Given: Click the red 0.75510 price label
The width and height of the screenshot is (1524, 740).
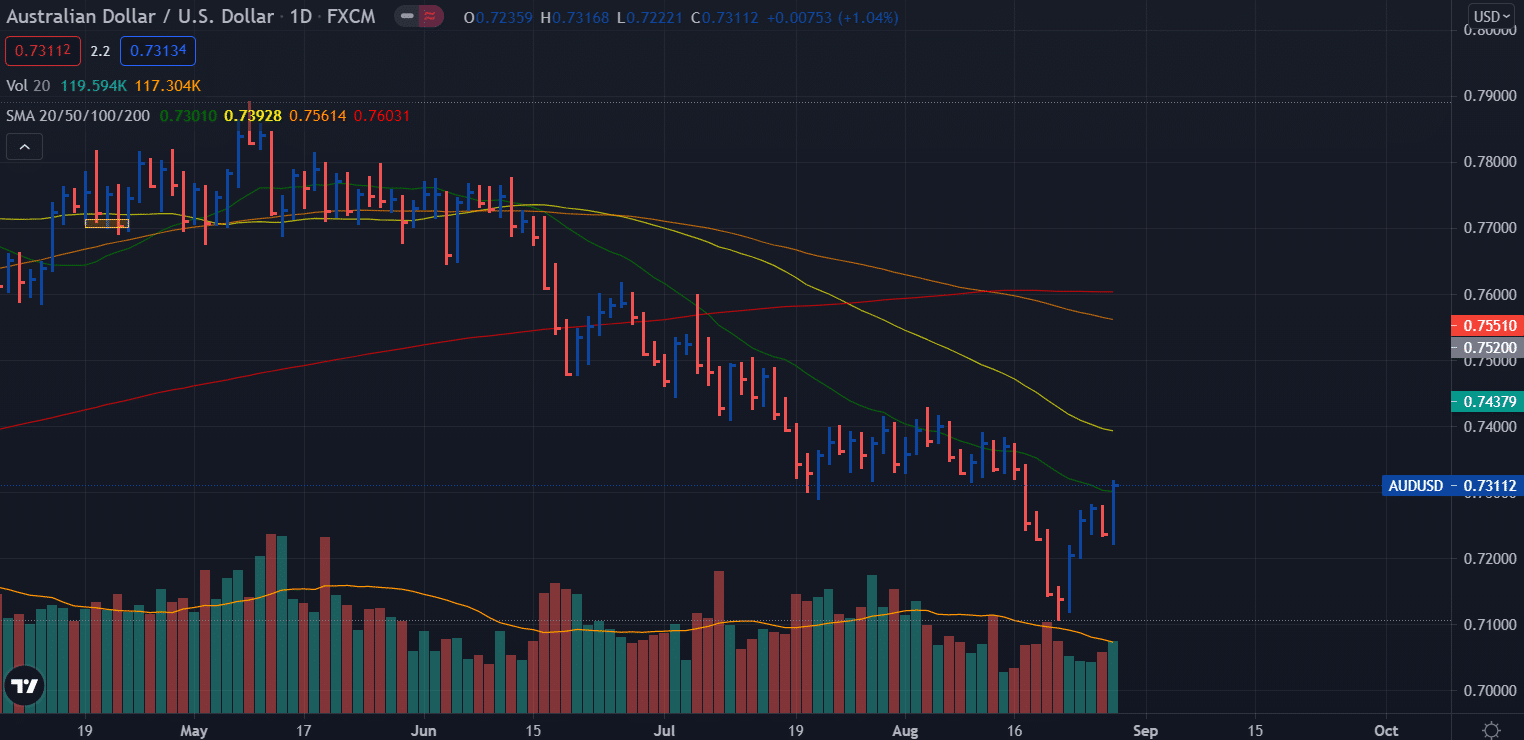Looking at the screenshot, I should click(x=1486, y=326).
